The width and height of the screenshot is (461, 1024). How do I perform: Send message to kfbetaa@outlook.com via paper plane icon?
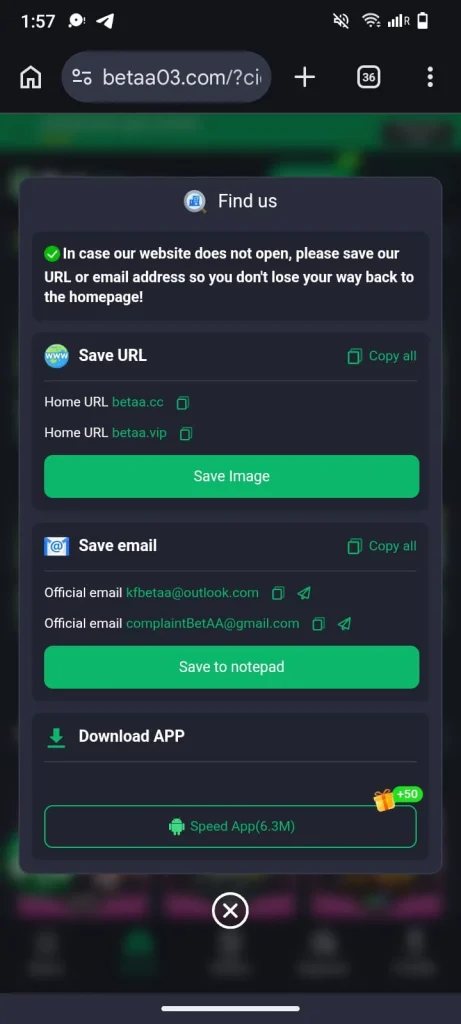point(304,593)
